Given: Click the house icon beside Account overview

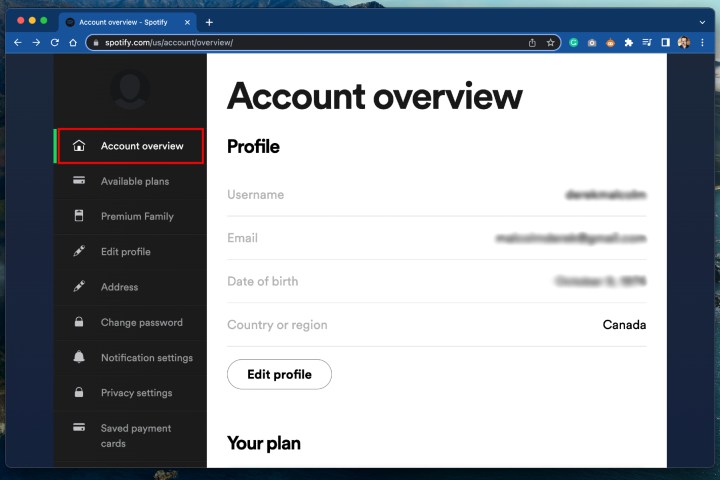Looking at the screenshot, I should [79, 146].
